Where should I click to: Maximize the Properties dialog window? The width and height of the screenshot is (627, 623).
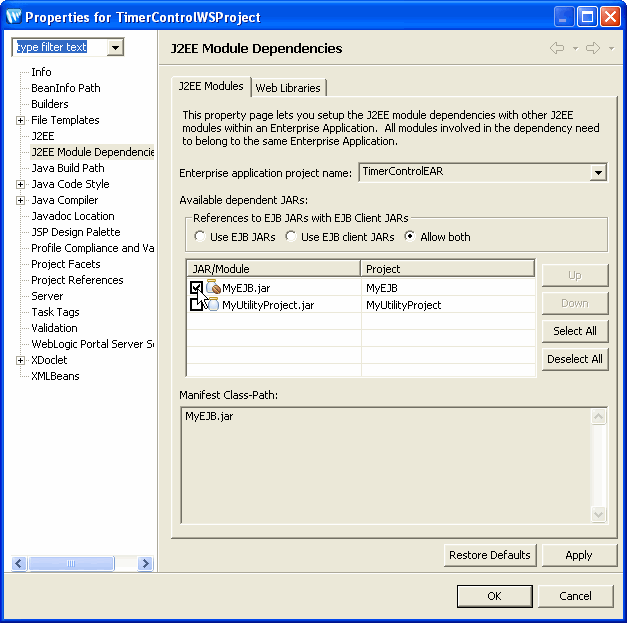point(587,17)
